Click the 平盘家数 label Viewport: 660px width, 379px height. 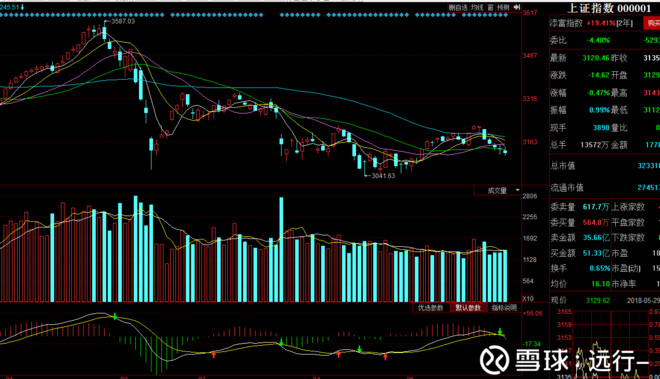click(x=628, y=222)
